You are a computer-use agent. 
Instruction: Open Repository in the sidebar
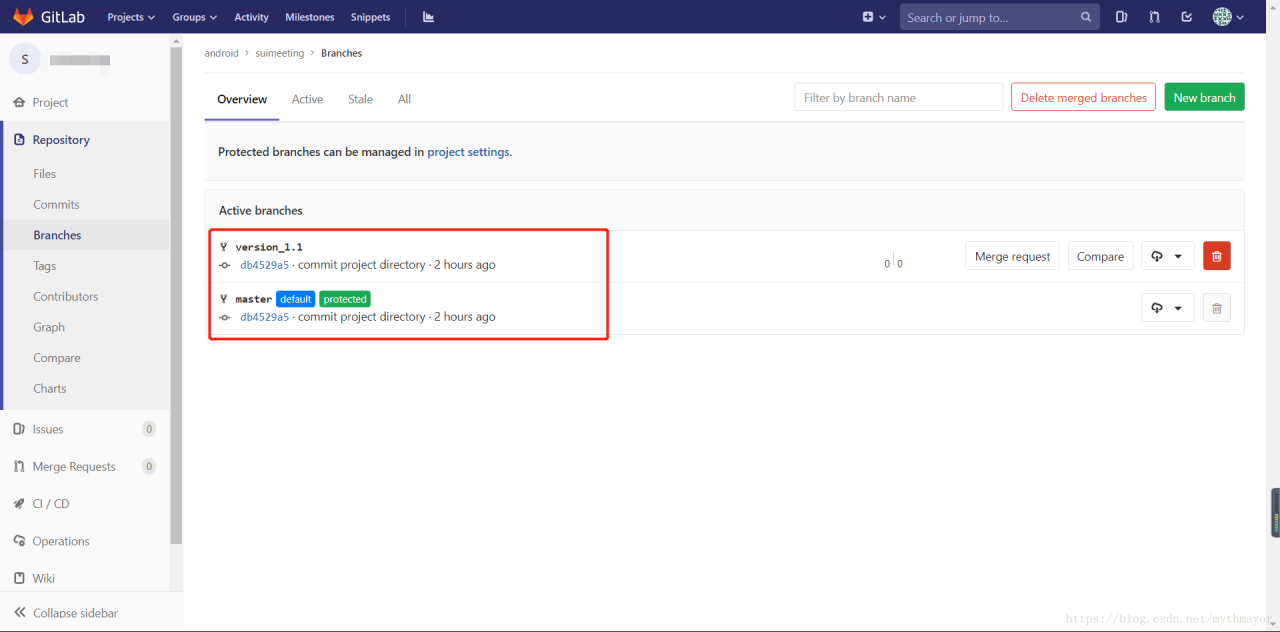[61, 140]
